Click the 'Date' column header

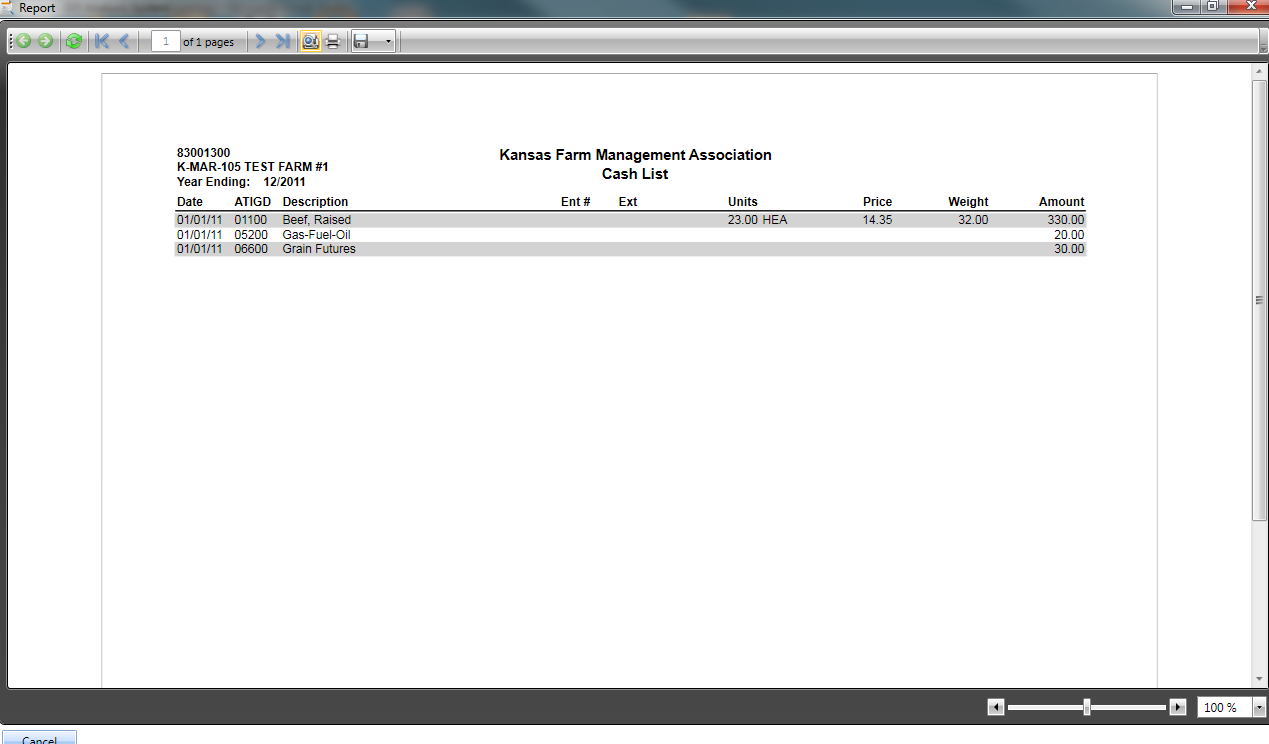click(190, 202)
